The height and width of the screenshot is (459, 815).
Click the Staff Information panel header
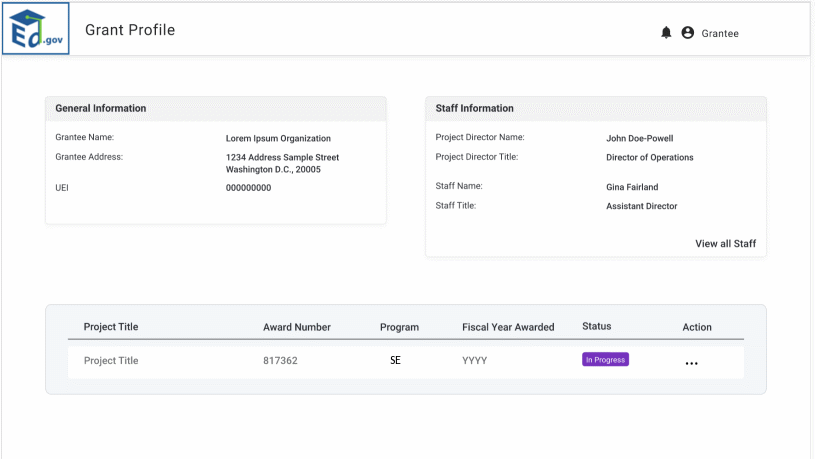(475, 108)
